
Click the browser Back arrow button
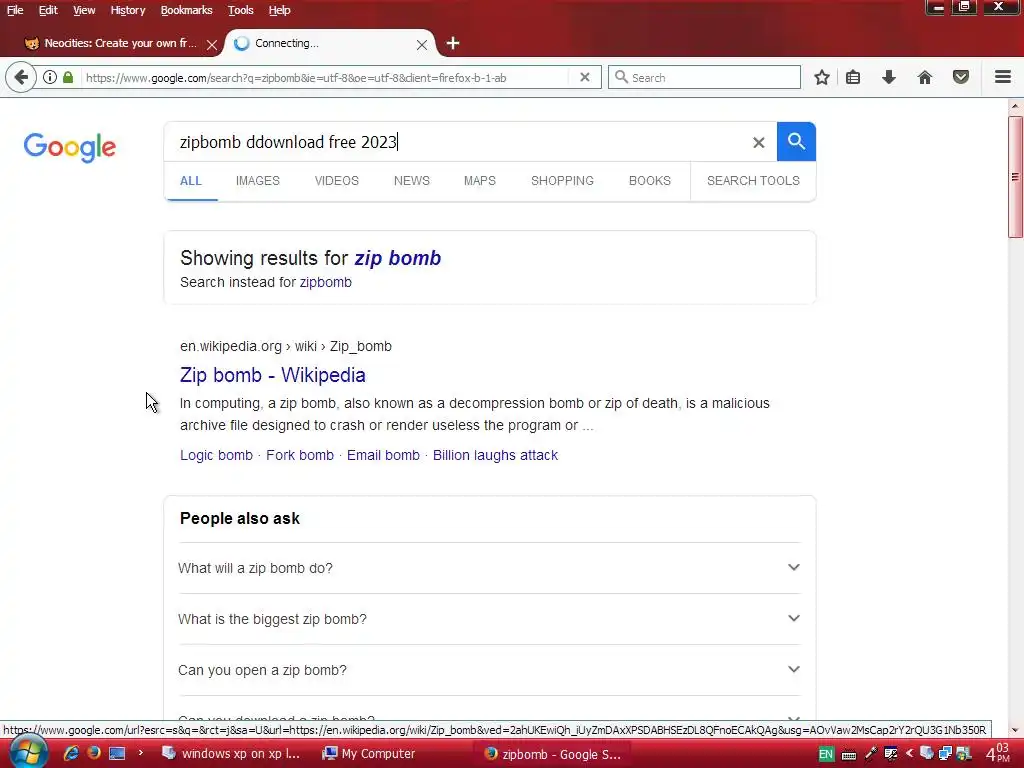coord(21,78)
